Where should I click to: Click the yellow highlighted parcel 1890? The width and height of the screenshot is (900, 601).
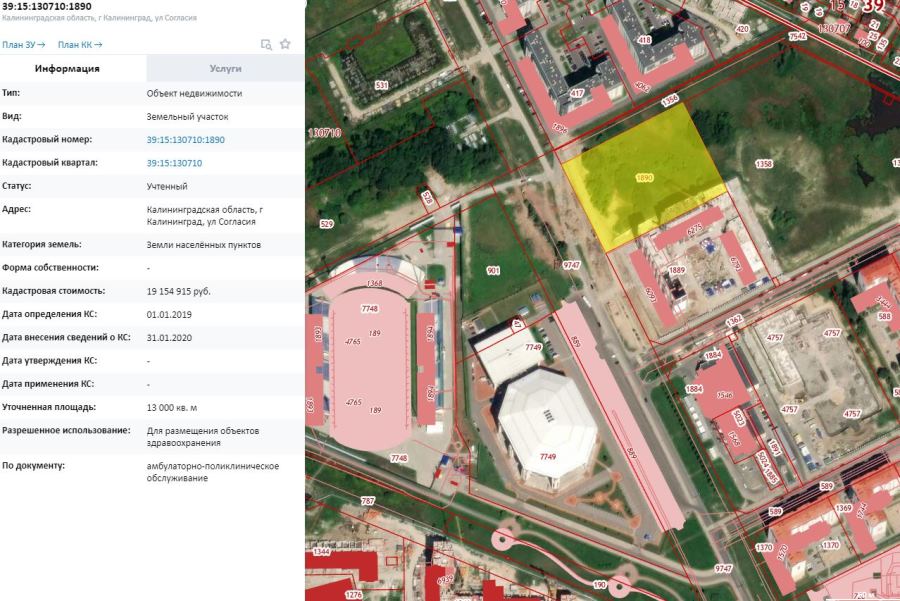tap(644, 177)
